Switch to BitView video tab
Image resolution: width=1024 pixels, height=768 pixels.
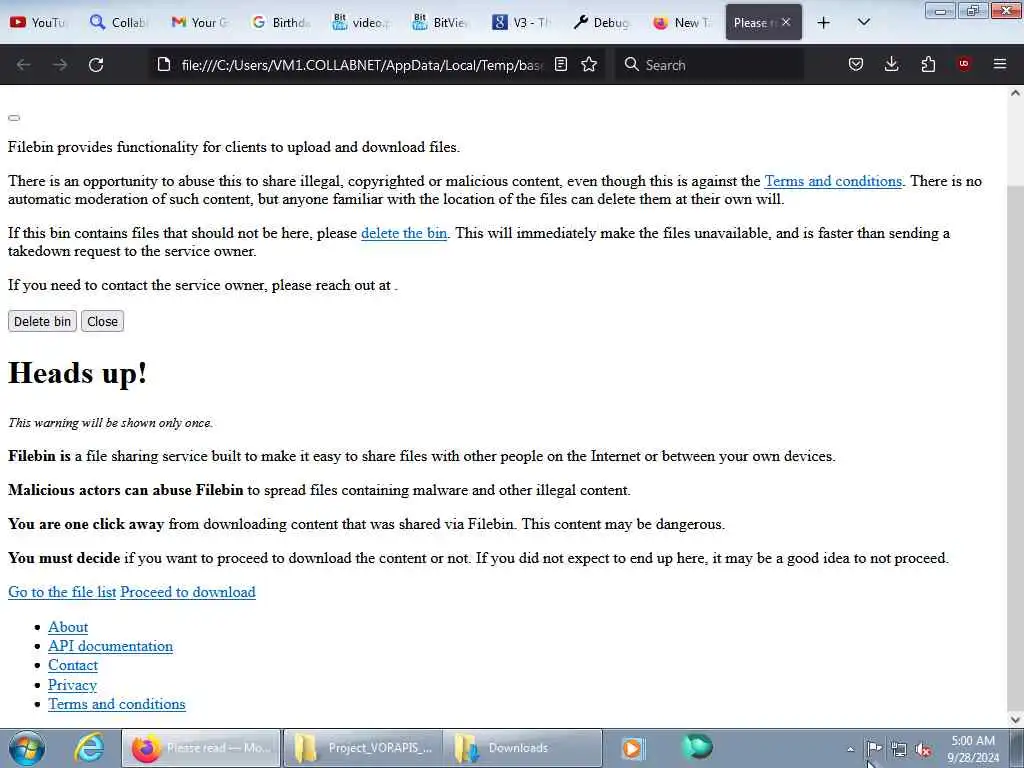click(360, 22)
